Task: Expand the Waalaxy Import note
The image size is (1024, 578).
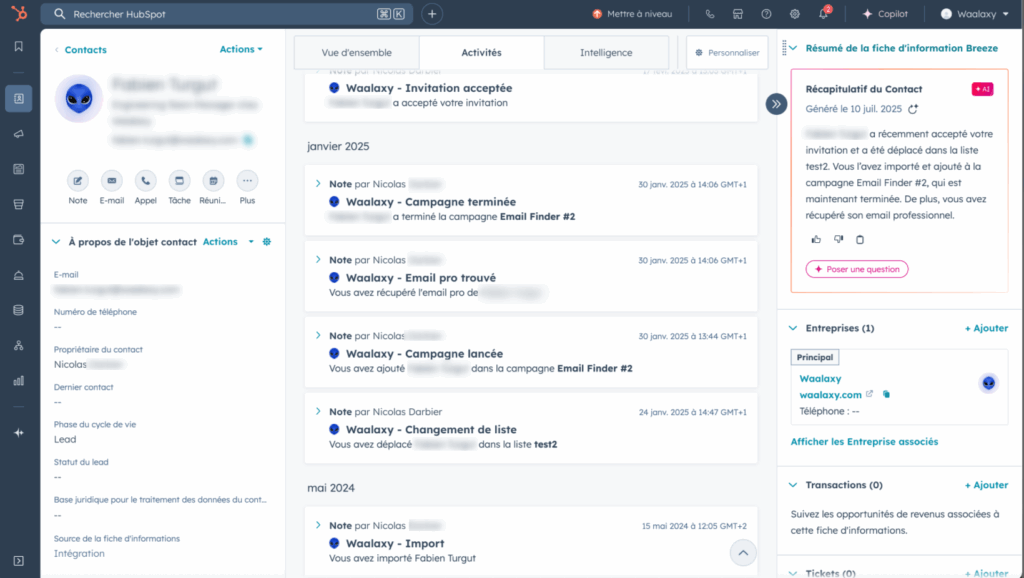Action: tap(318, 525)
